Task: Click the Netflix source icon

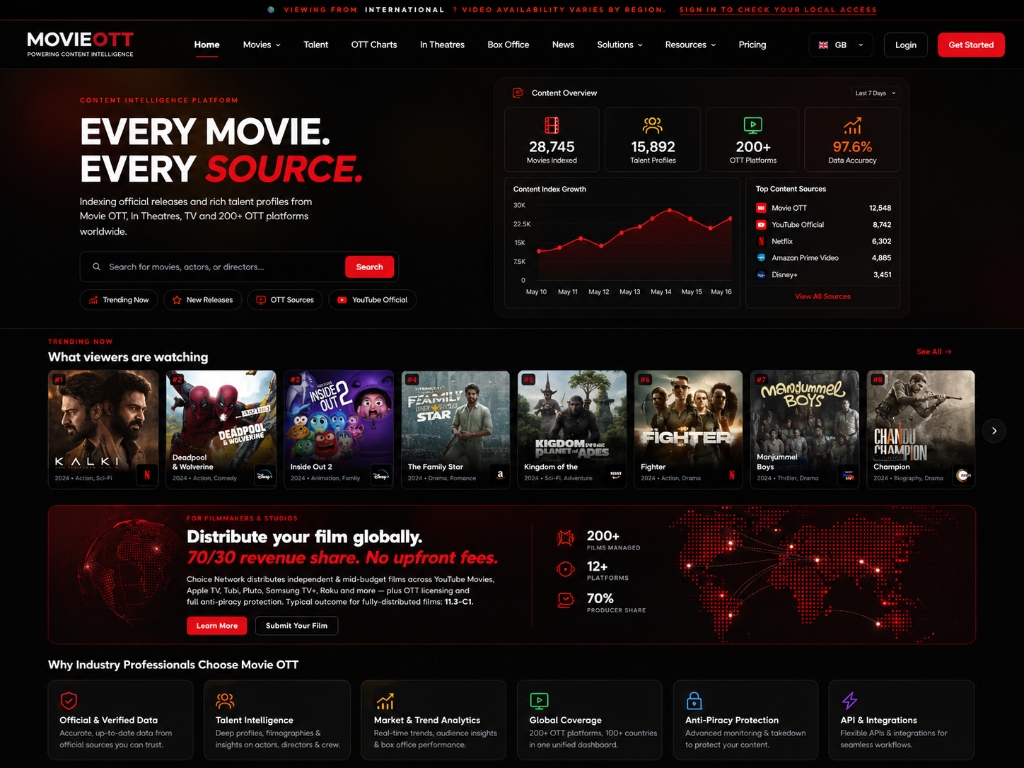Action: pos(761,241)
